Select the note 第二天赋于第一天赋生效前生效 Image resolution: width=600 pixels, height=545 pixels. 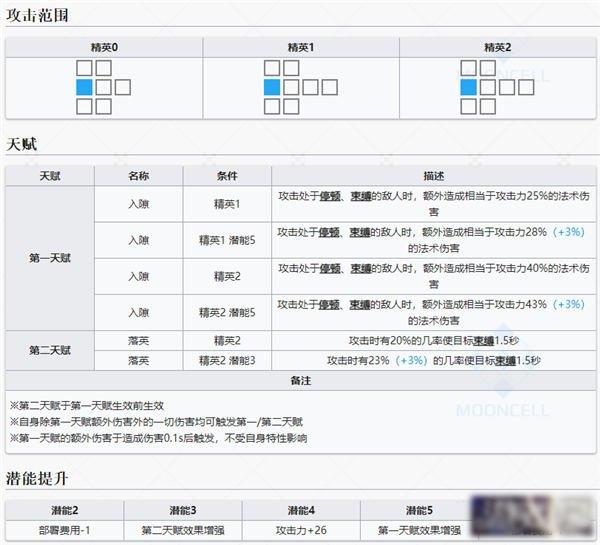coord(87,406)
